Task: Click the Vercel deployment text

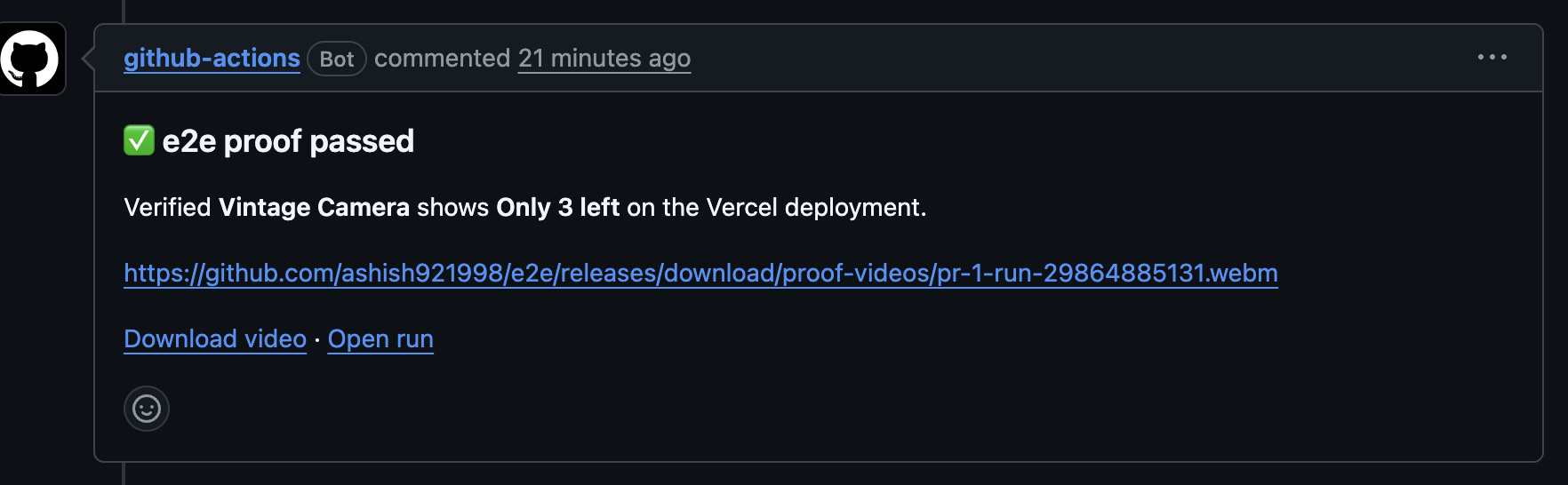Action: click(x=816, y=207)
